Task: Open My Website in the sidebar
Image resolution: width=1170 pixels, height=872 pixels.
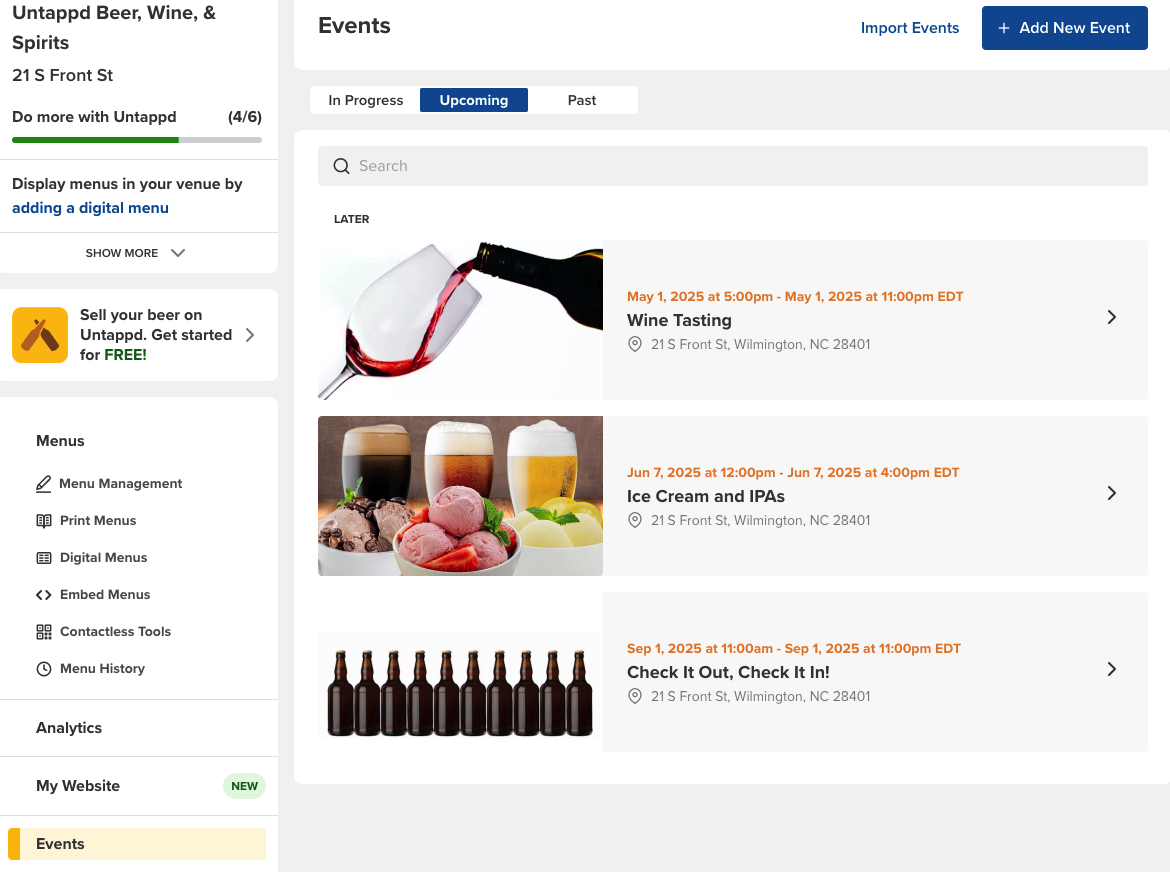Action: tap(78, 786)
